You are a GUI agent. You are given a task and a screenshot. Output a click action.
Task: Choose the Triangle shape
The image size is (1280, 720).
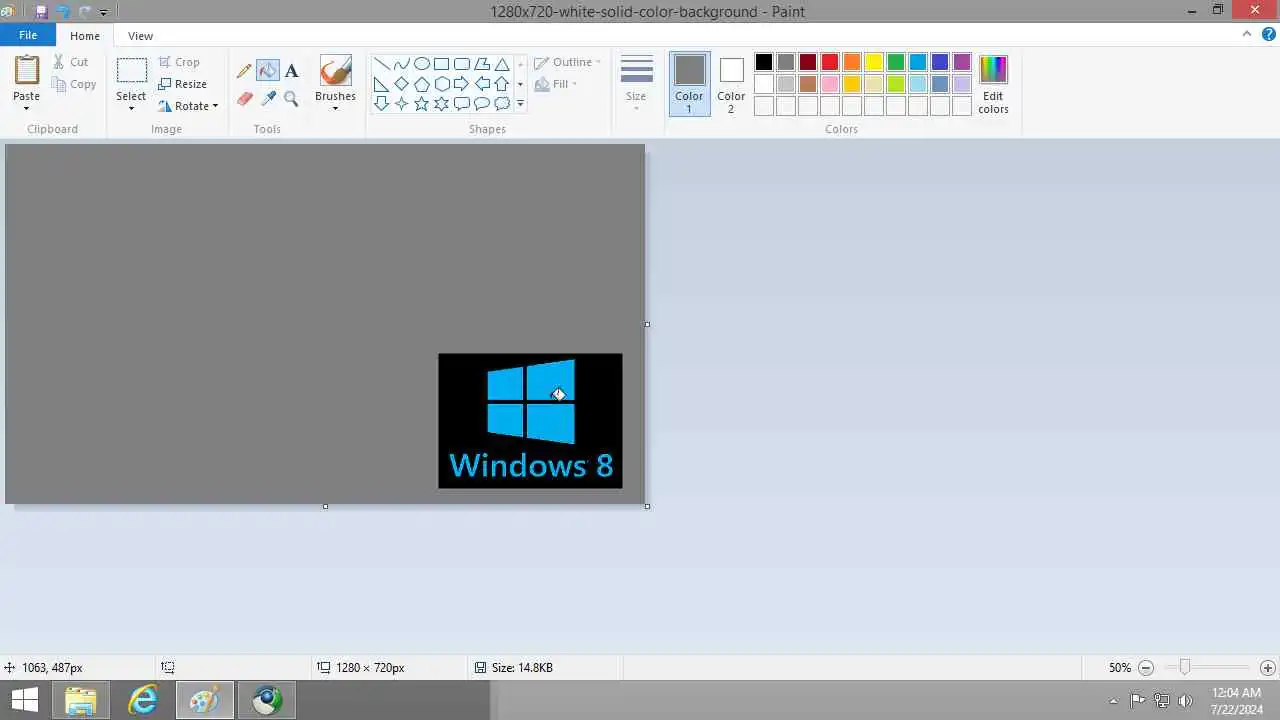[x=502, y=64]
